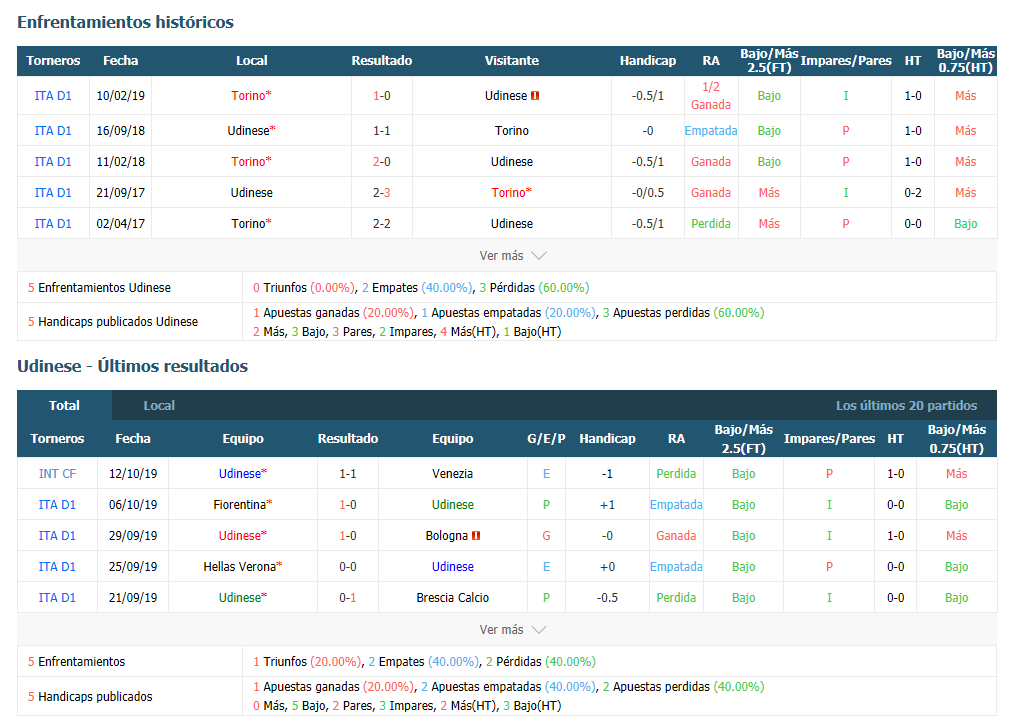Click green Udinese opposite Fiorentina

pyautogui.click(x=452, y=505)
